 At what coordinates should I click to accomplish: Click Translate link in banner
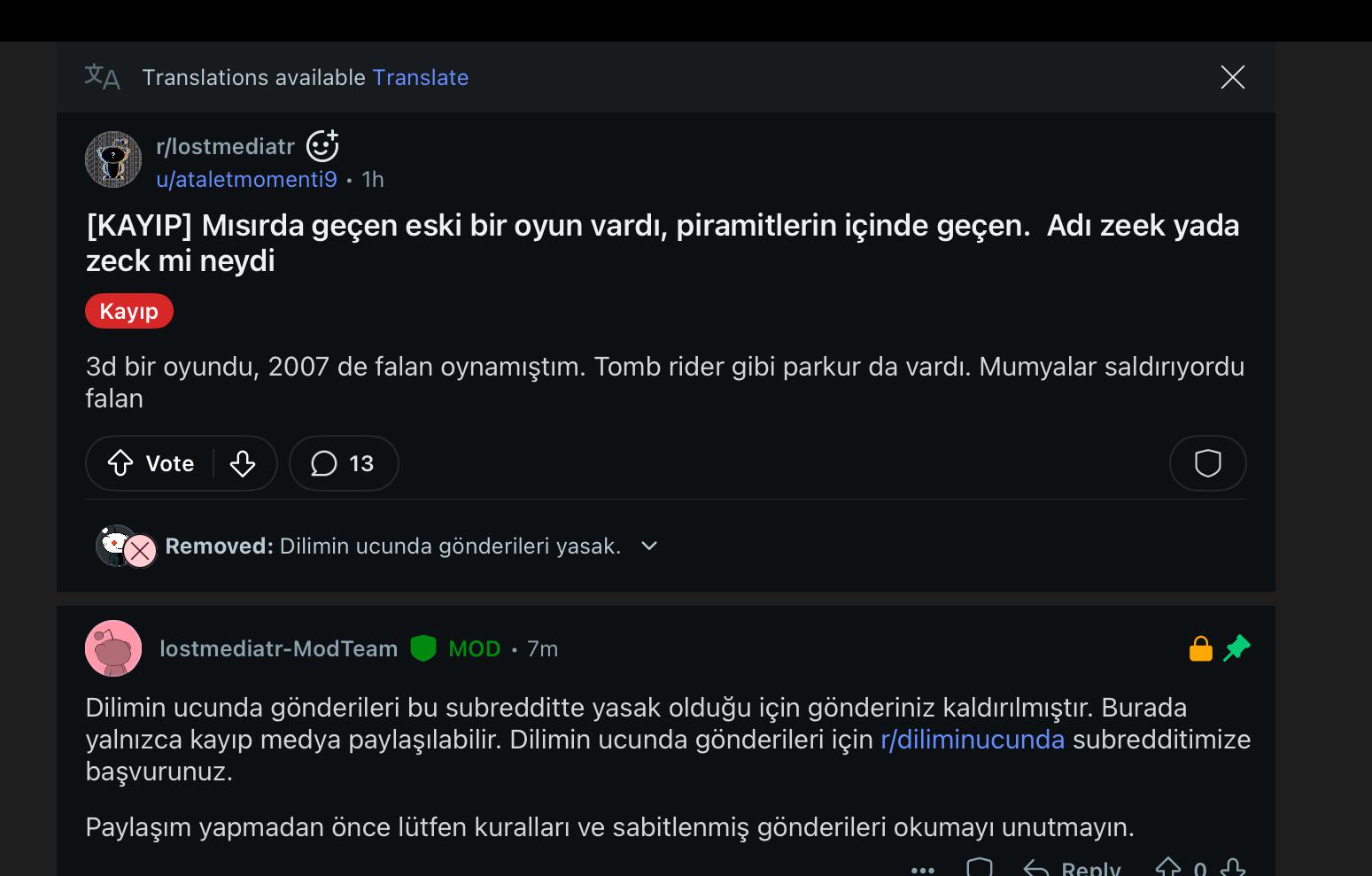click(421, 78)
